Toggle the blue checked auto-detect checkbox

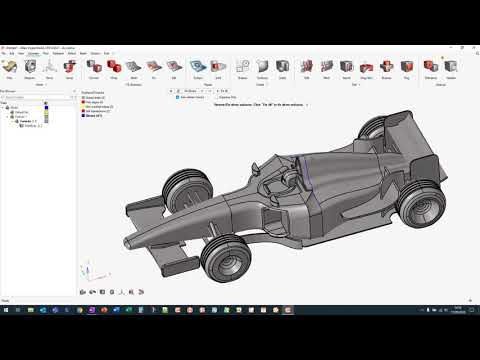click(x=178, y=97)
